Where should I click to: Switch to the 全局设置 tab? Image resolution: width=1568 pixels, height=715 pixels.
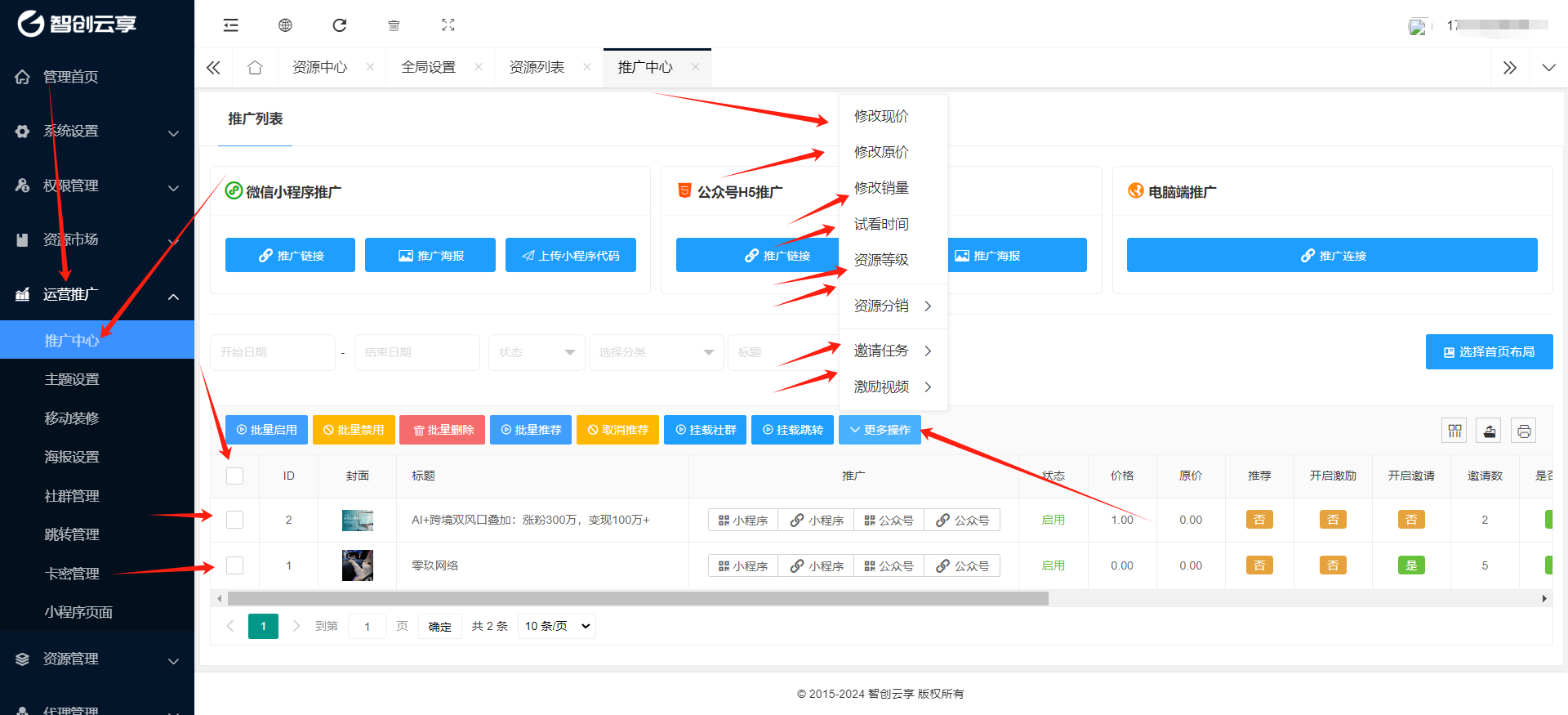point(429,67)
